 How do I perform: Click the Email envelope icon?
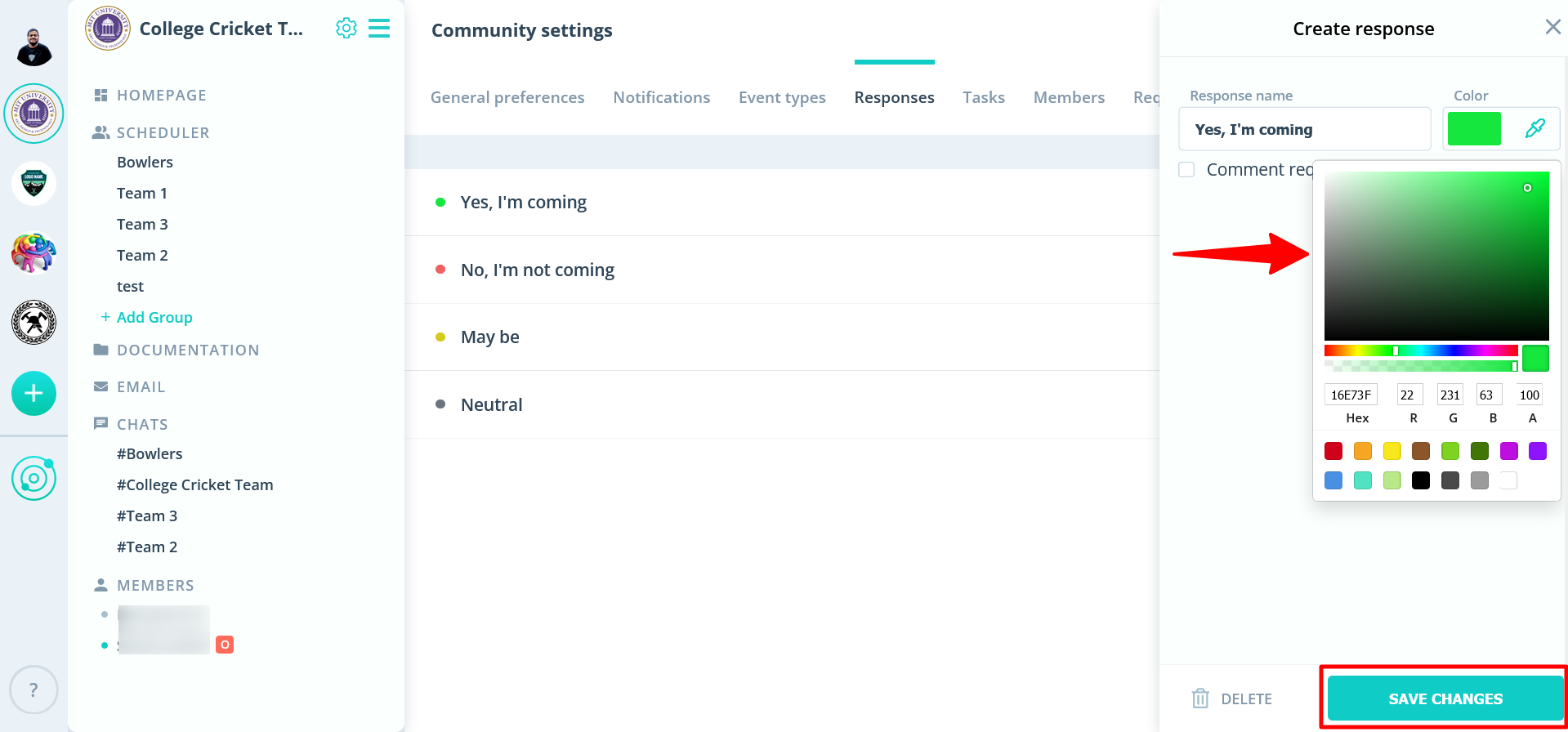tap(101, 386)
